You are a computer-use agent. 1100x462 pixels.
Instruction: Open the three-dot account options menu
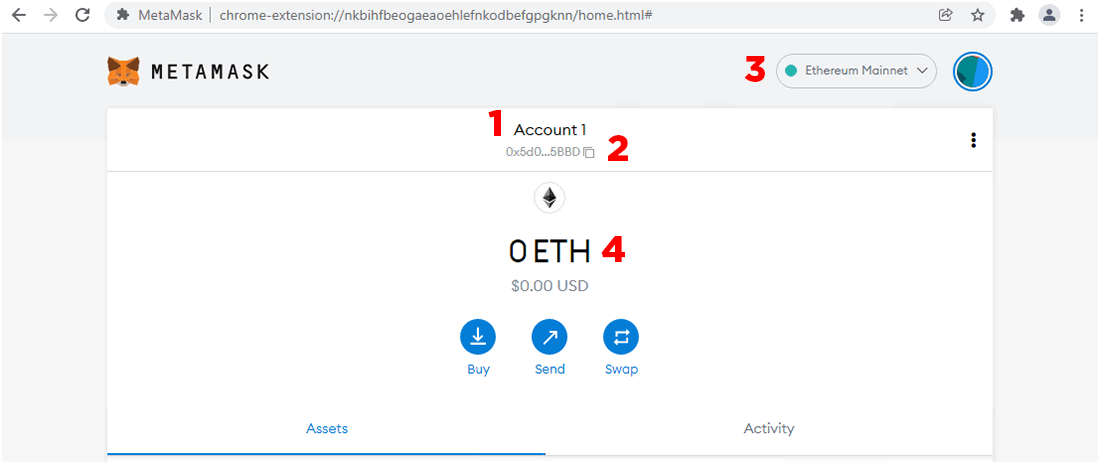click(x=973, y=140)
